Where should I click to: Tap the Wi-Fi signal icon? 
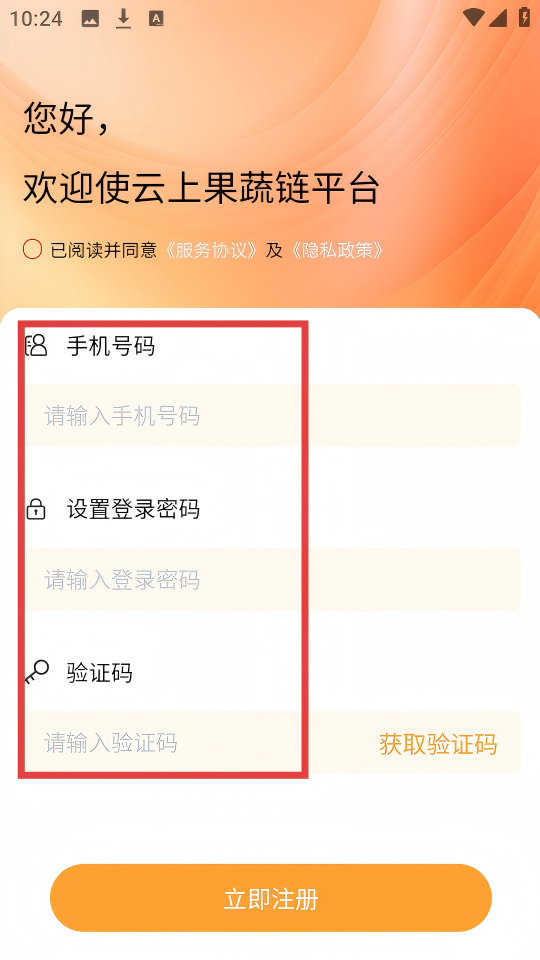pos(473,17)
